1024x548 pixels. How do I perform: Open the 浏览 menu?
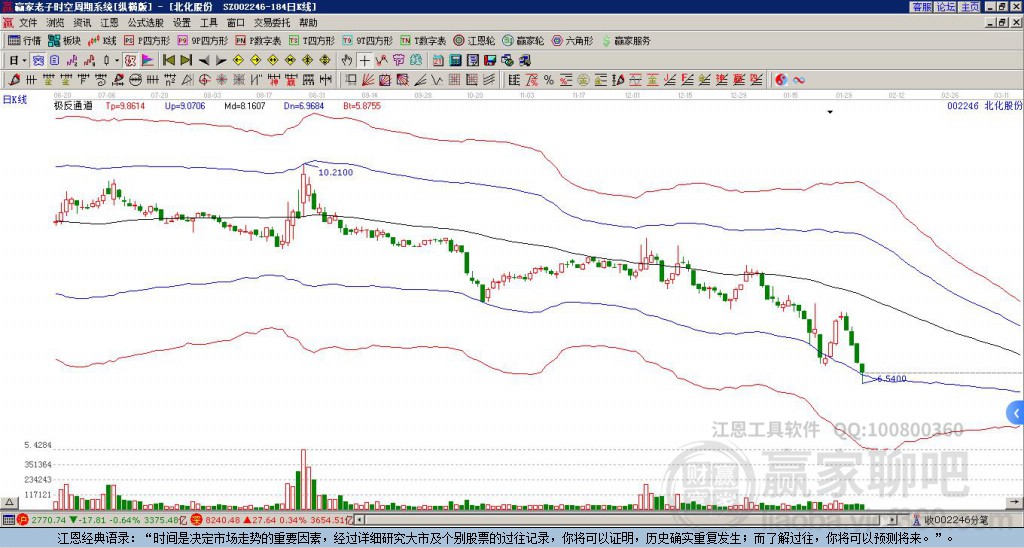pos(56,23)
